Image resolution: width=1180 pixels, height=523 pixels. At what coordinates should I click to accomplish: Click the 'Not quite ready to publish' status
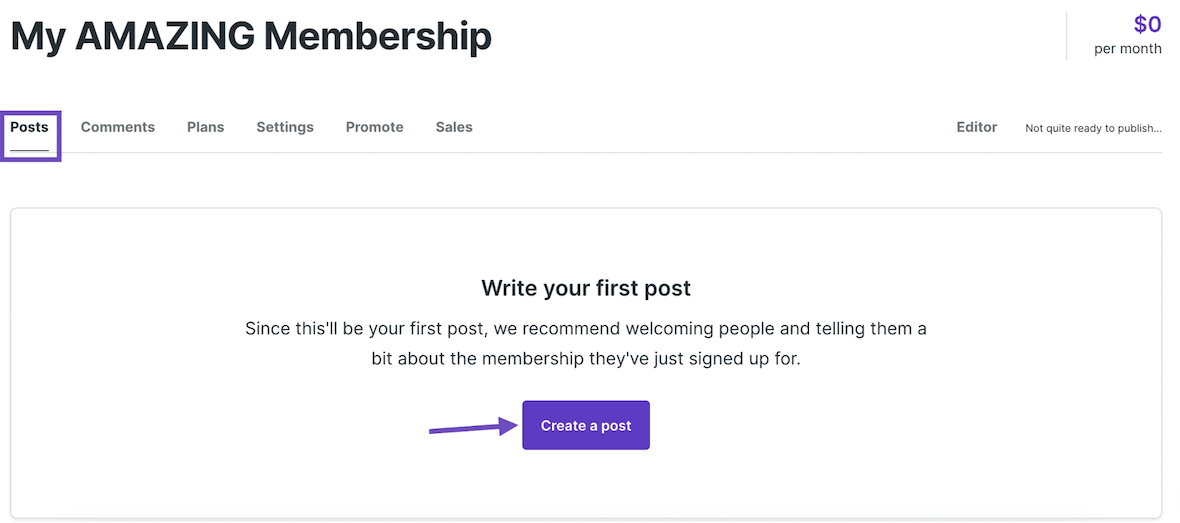click(x=1093, y=128)
